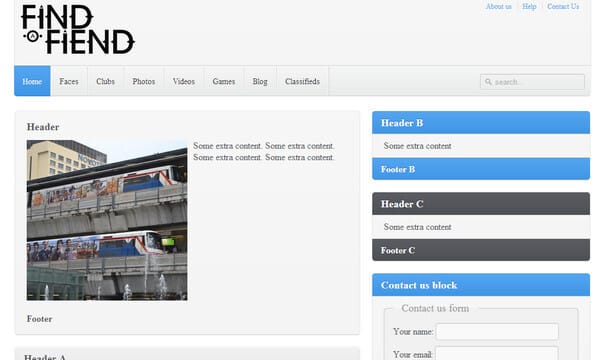Click the Find a Fiend logo
The width and height of the screenshot is (600, 360).
(78, 29)
